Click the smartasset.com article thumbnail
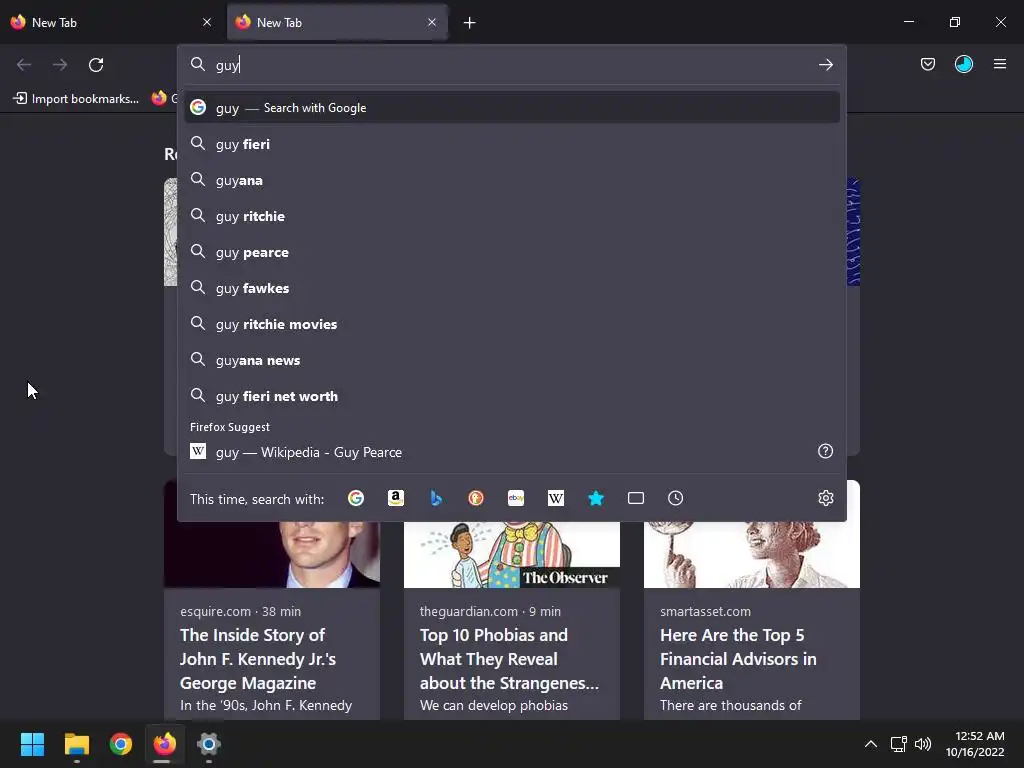This screenshot has height=768, width=1024. 752,554
